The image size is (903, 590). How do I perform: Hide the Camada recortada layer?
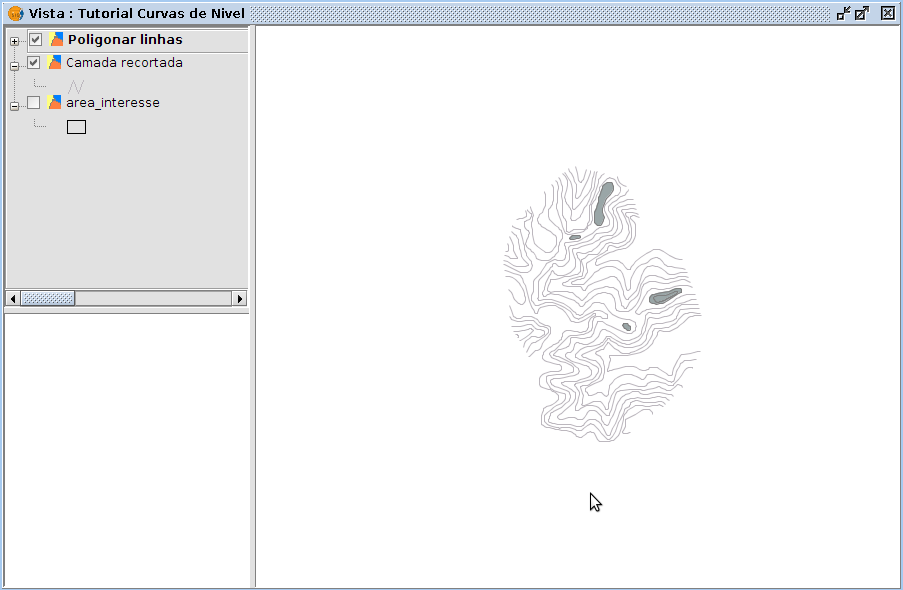[34, 63]
